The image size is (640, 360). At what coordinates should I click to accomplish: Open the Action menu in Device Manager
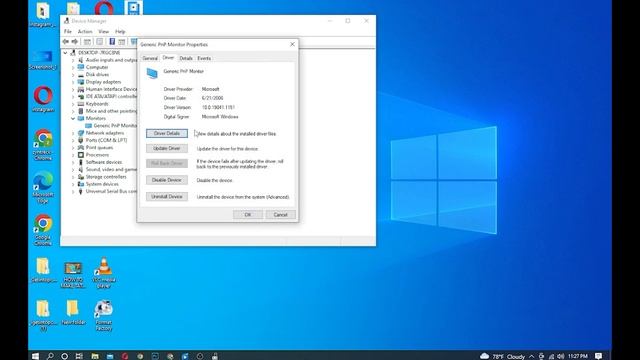[85, 31]
